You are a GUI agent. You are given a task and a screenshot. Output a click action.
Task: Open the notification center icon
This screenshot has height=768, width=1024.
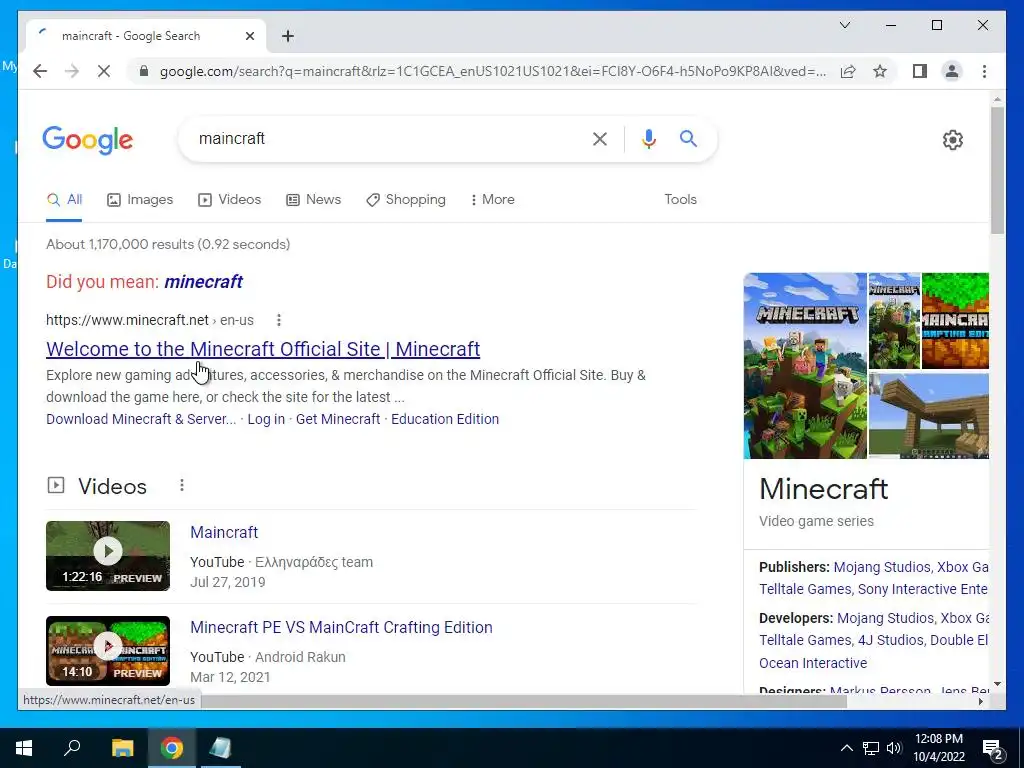click(x=993, y=749)
